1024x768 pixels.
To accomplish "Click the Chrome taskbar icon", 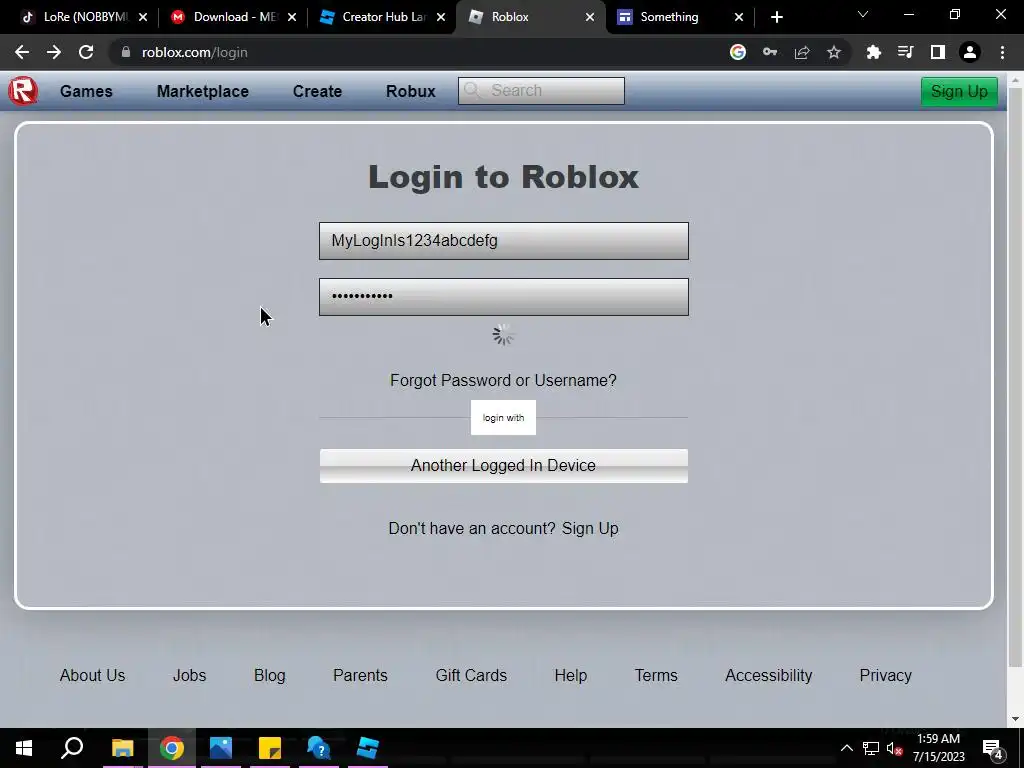I will pyautogui.click(x=172, y=748).
